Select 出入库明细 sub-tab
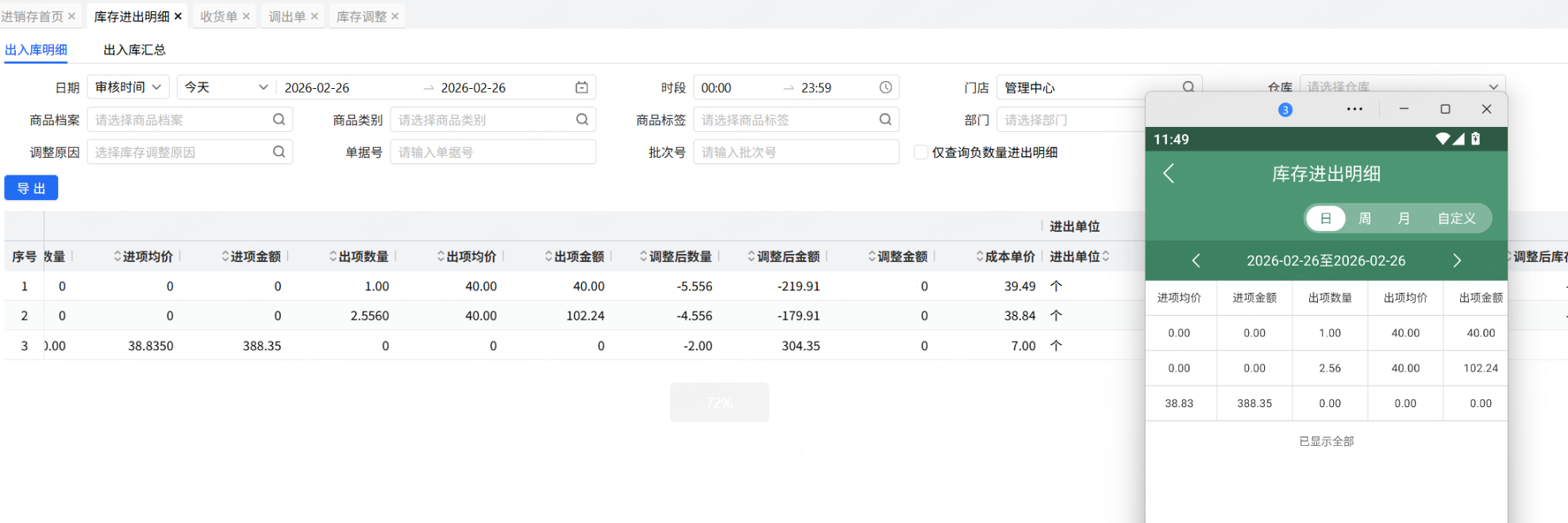The image size is (1568, 523). [36, 49]
